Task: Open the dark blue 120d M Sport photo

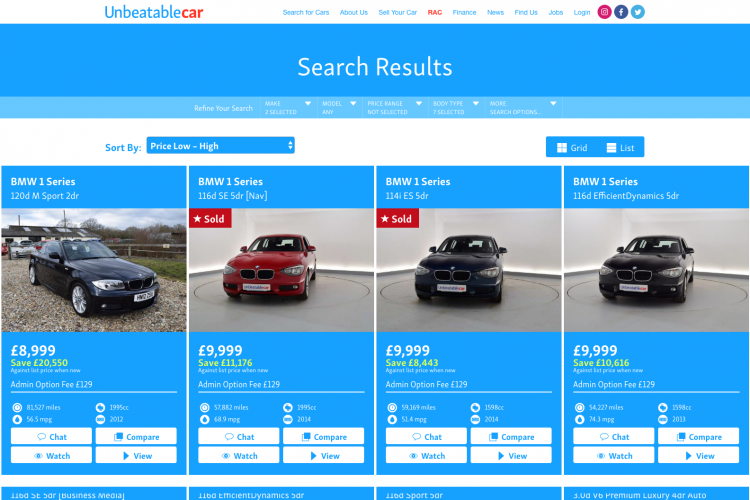Action: pyautogui.click(x=94, y=270)
